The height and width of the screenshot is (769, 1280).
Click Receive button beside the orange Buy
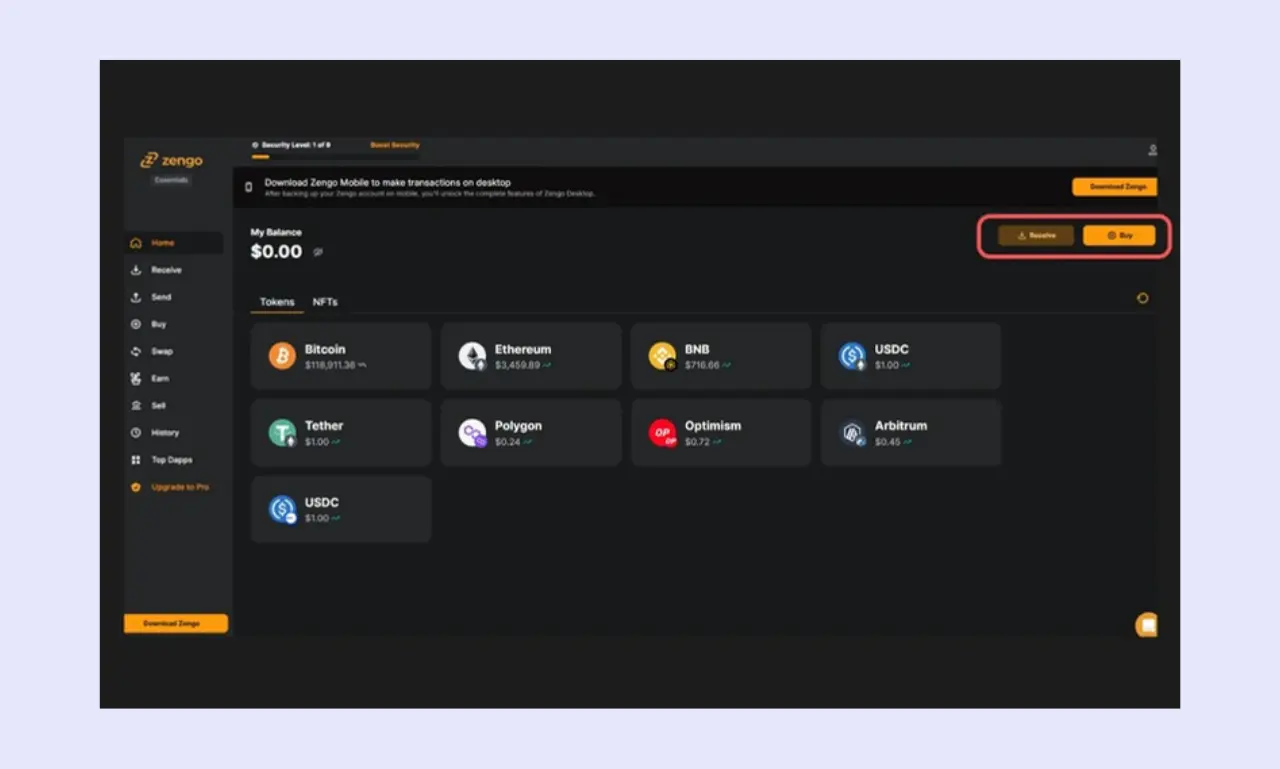1036,235
